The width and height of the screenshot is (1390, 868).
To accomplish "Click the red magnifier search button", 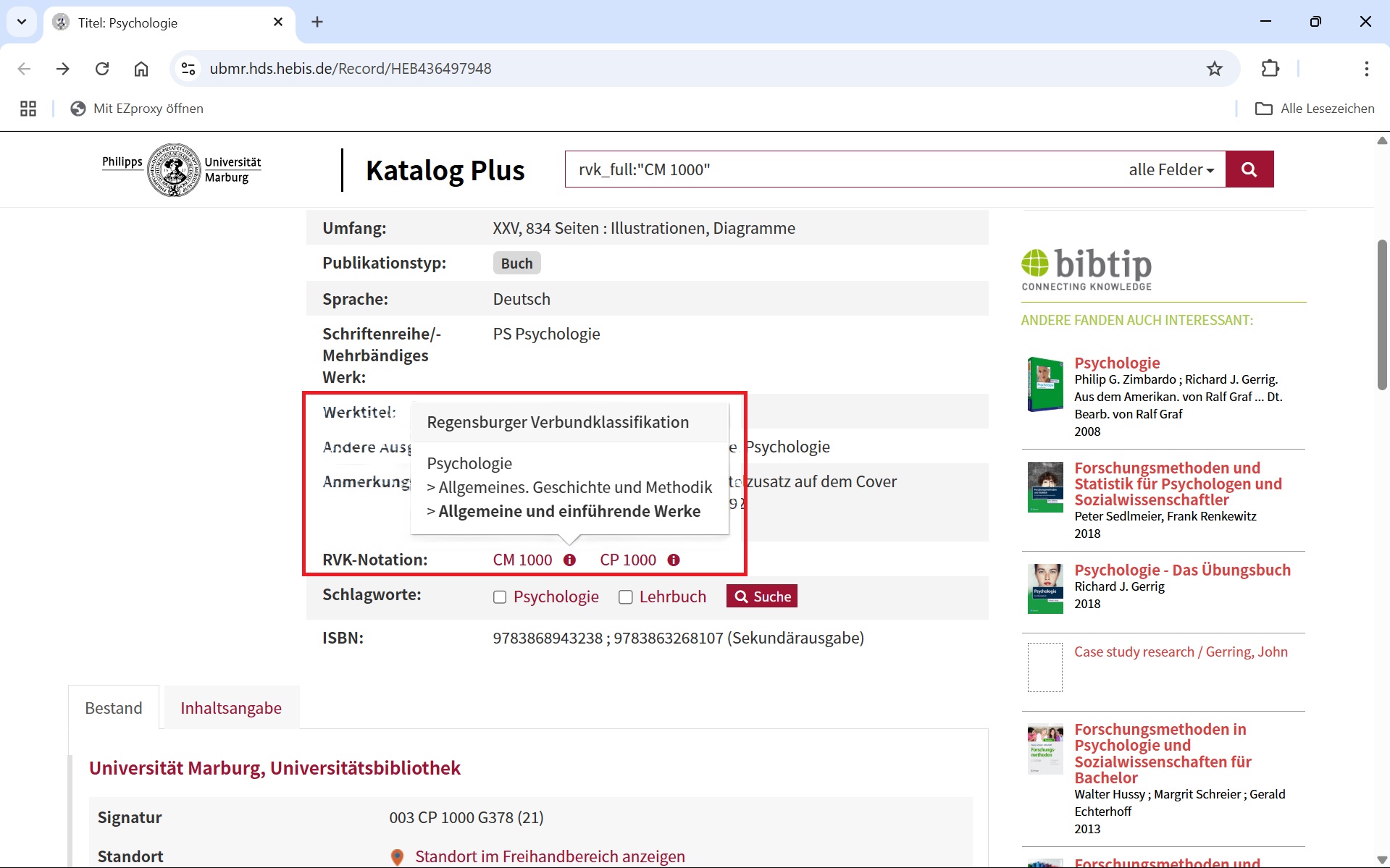I will tap(1249, 169).
